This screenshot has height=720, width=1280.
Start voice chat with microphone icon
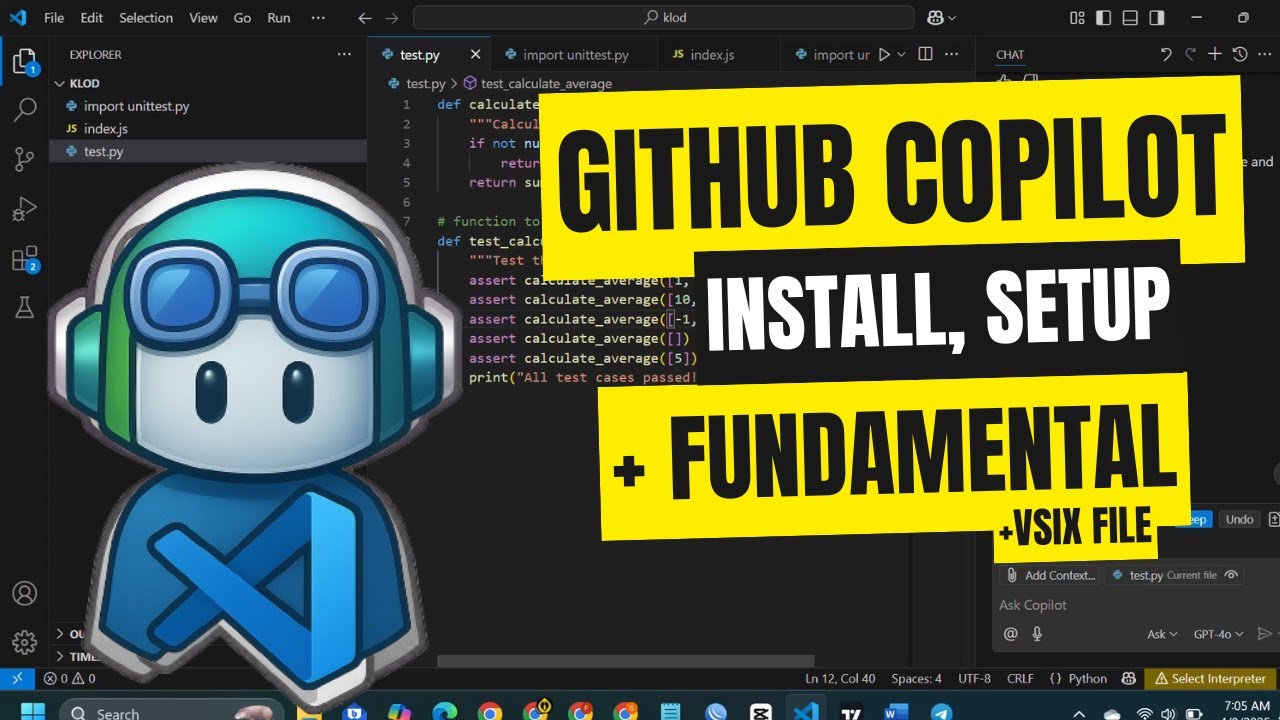[x=1037, y=633]
